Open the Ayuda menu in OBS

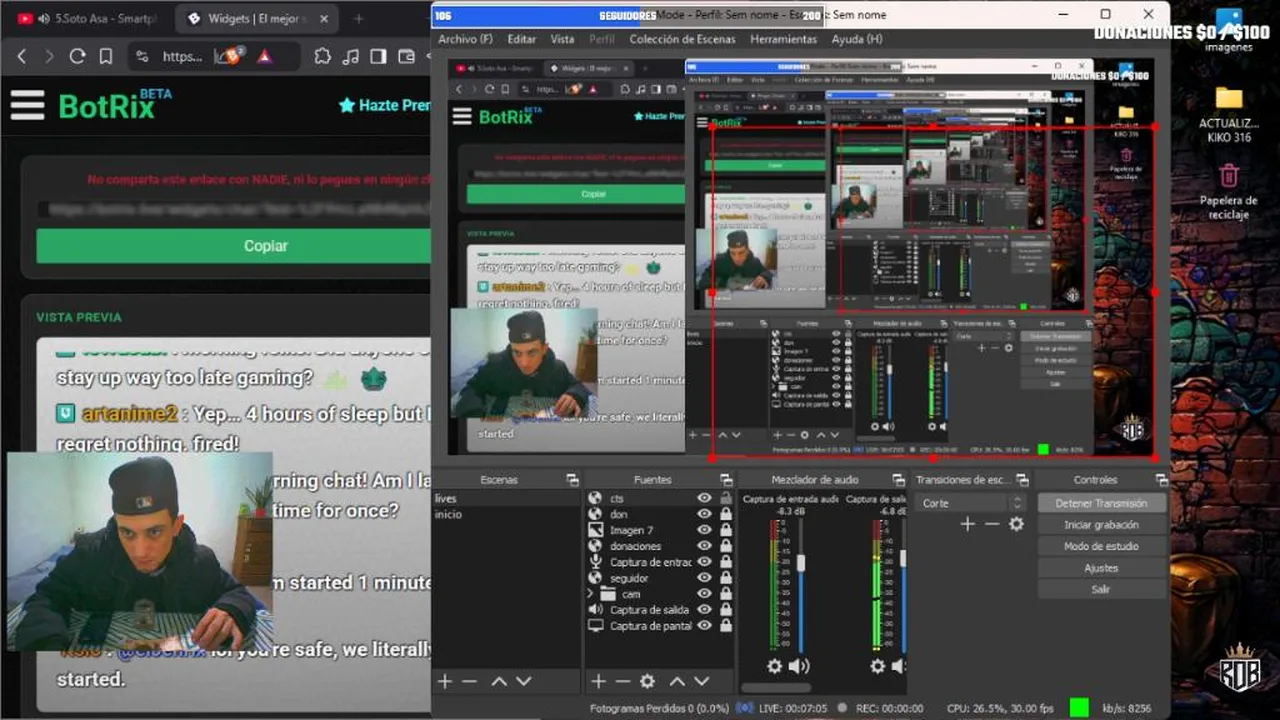[857, 39]
